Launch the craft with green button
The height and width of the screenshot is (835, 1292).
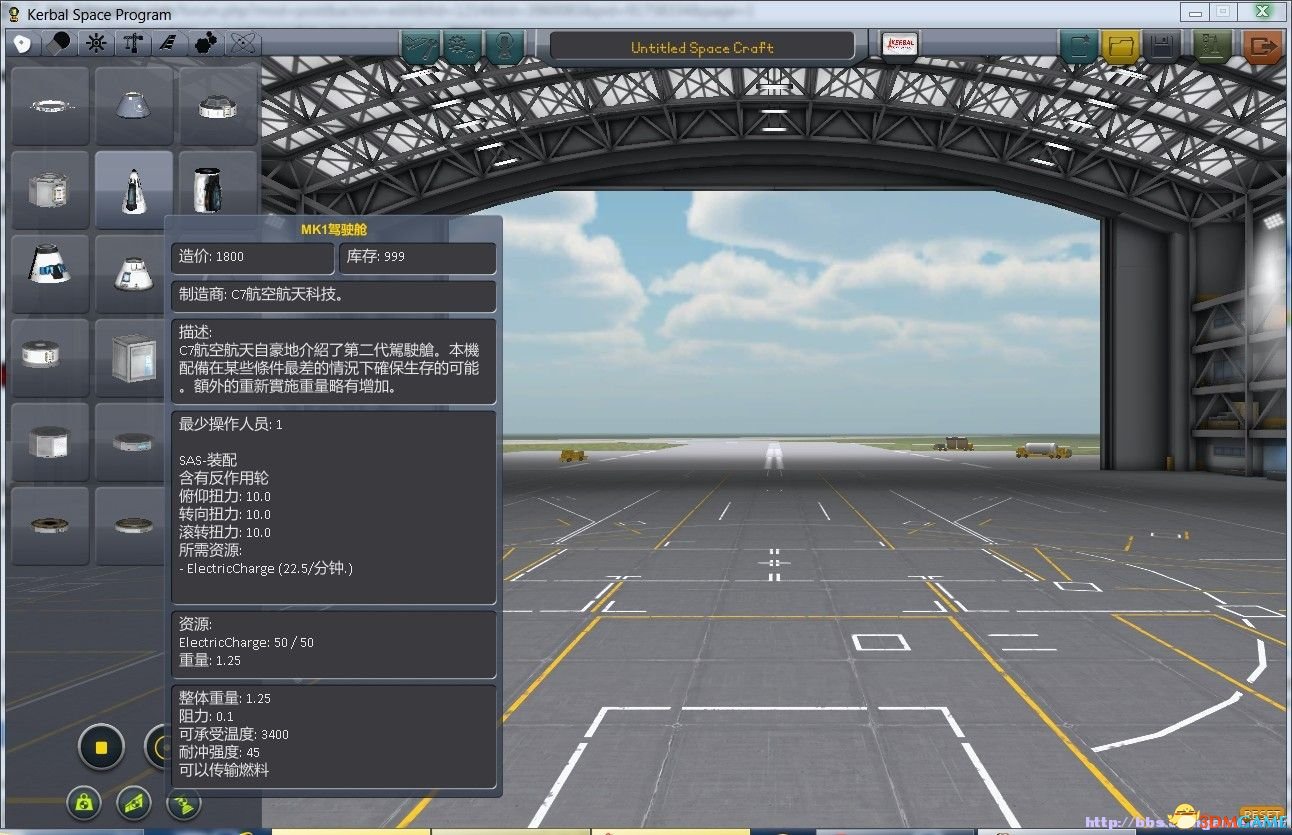coord(1212,46)
